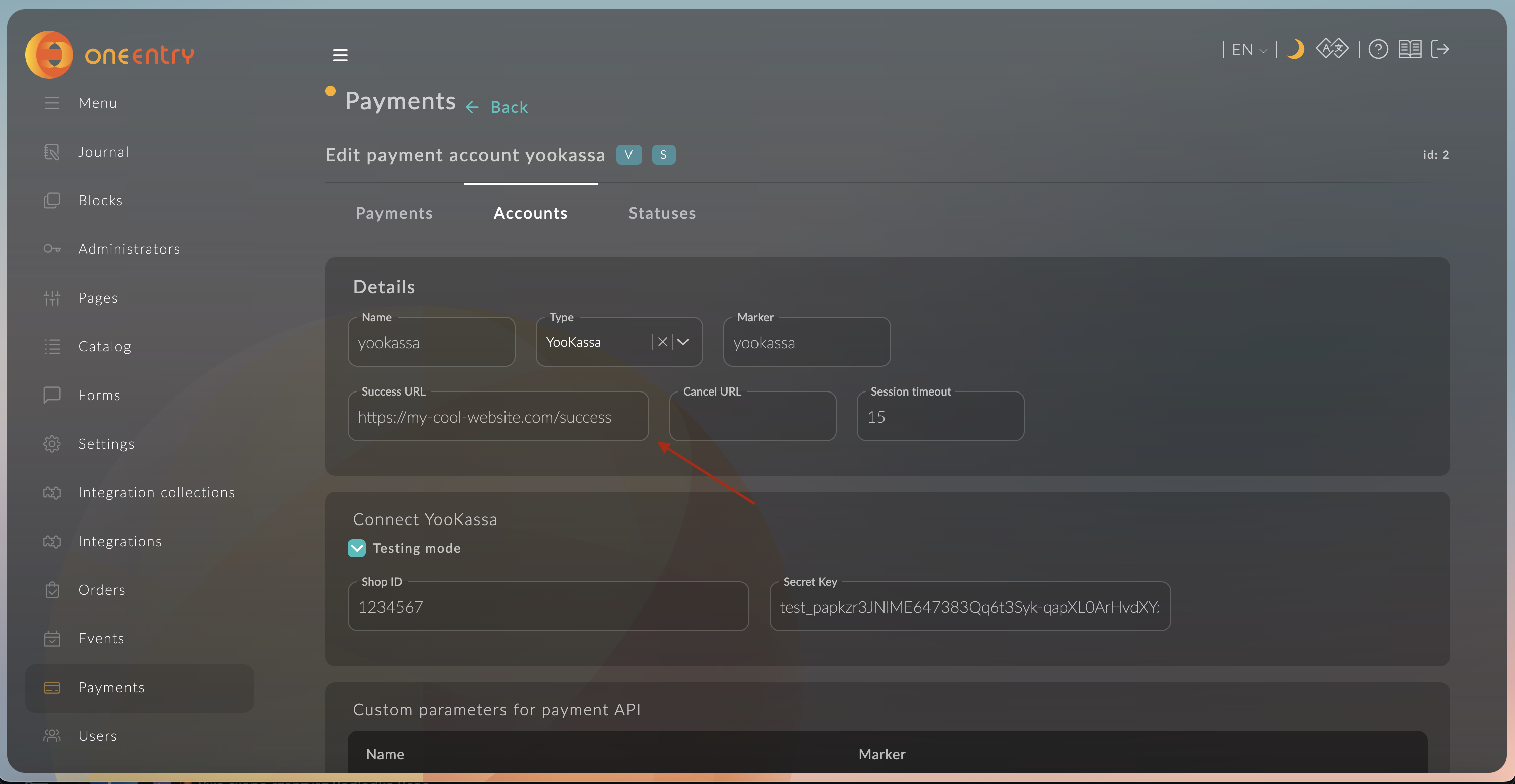Open Settings in the sidebar
Image resolution: width=1515 pixels, height=784 pixels.
pos(106,444)
